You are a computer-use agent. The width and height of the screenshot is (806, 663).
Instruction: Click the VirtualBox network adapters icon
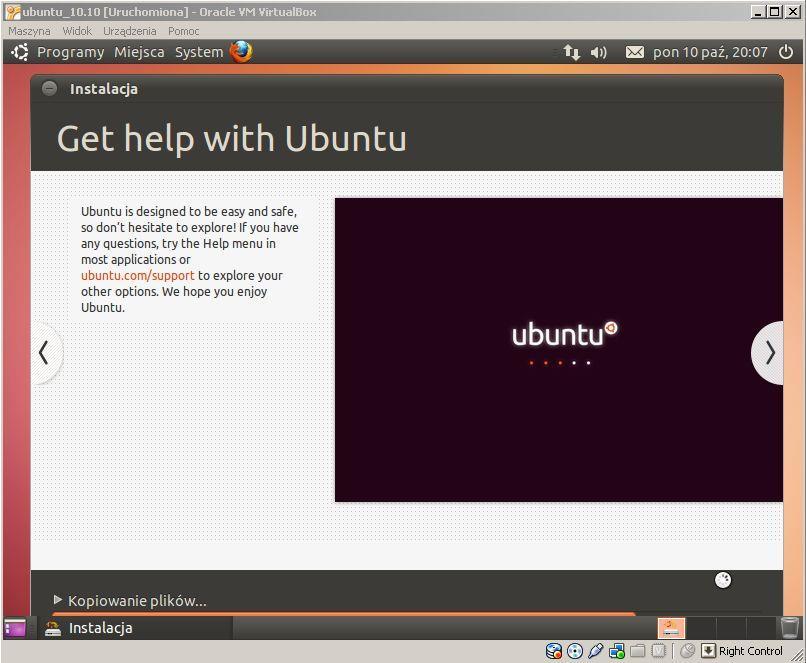pos(617,651)
